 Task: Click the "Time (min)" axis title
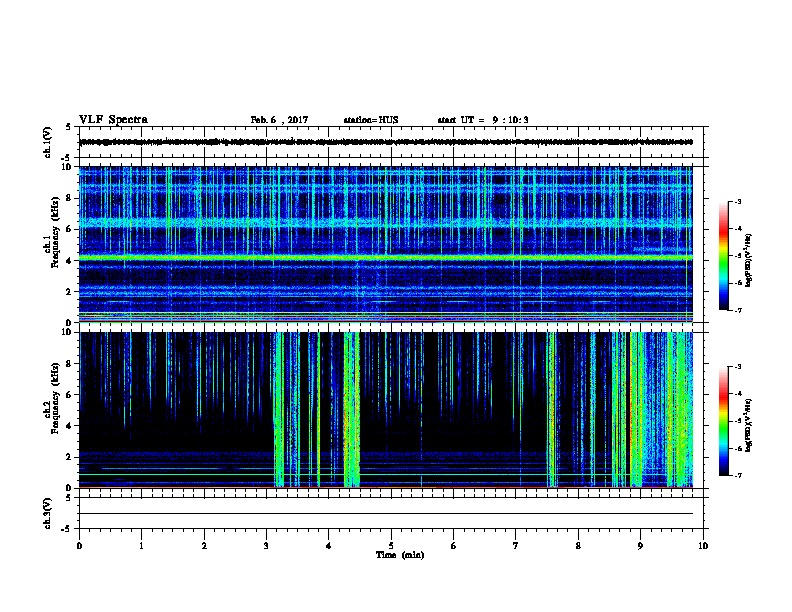[x=400, y=555]
